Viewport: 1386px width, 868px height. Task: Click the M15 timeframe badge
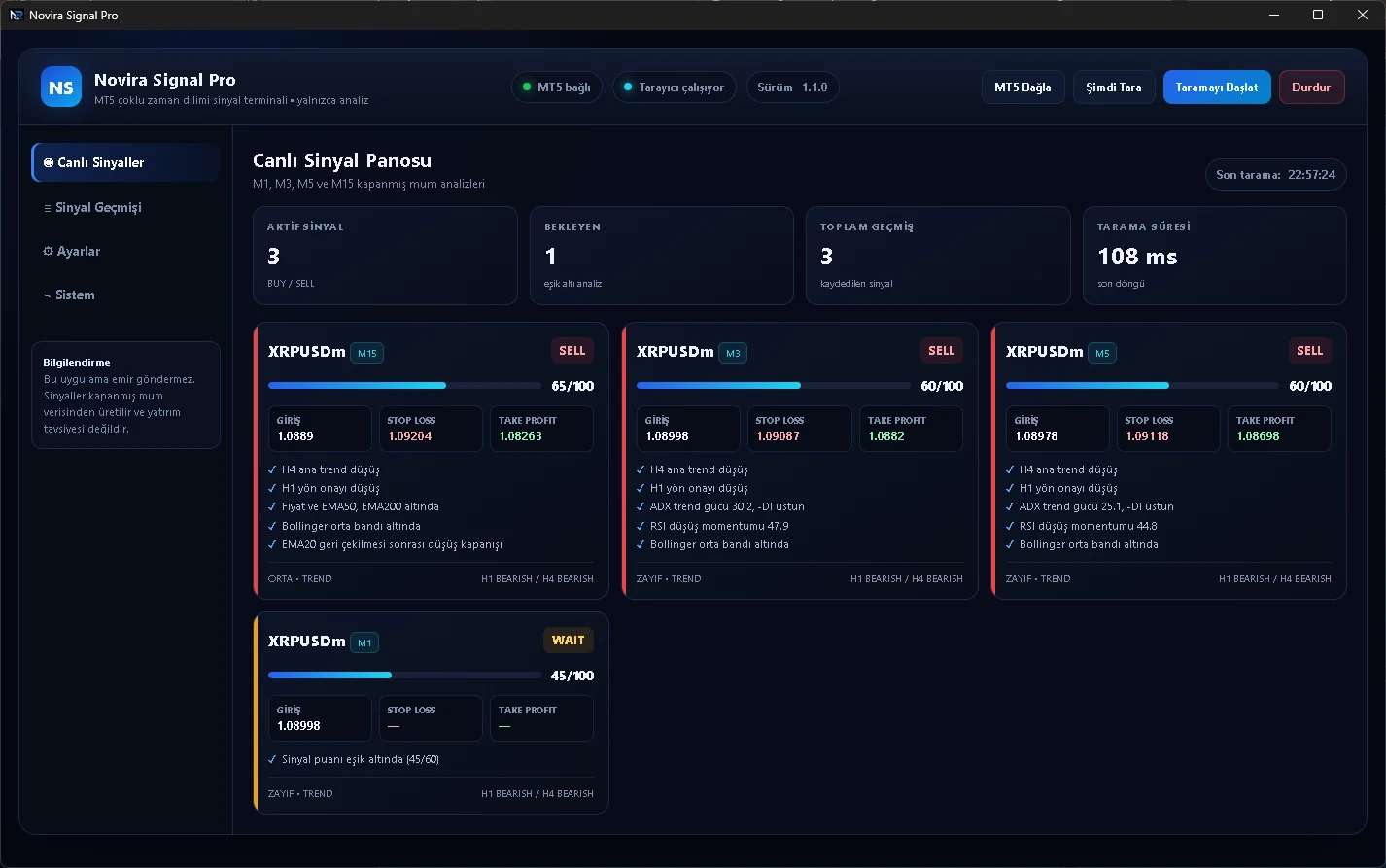(x=367, y=353)
